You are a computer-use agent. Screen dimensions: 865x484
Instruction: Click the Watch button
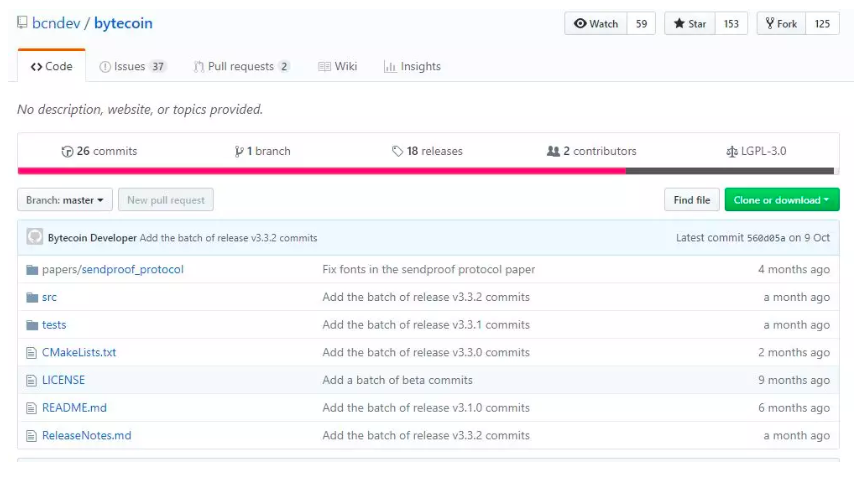[x=596, y=24]
